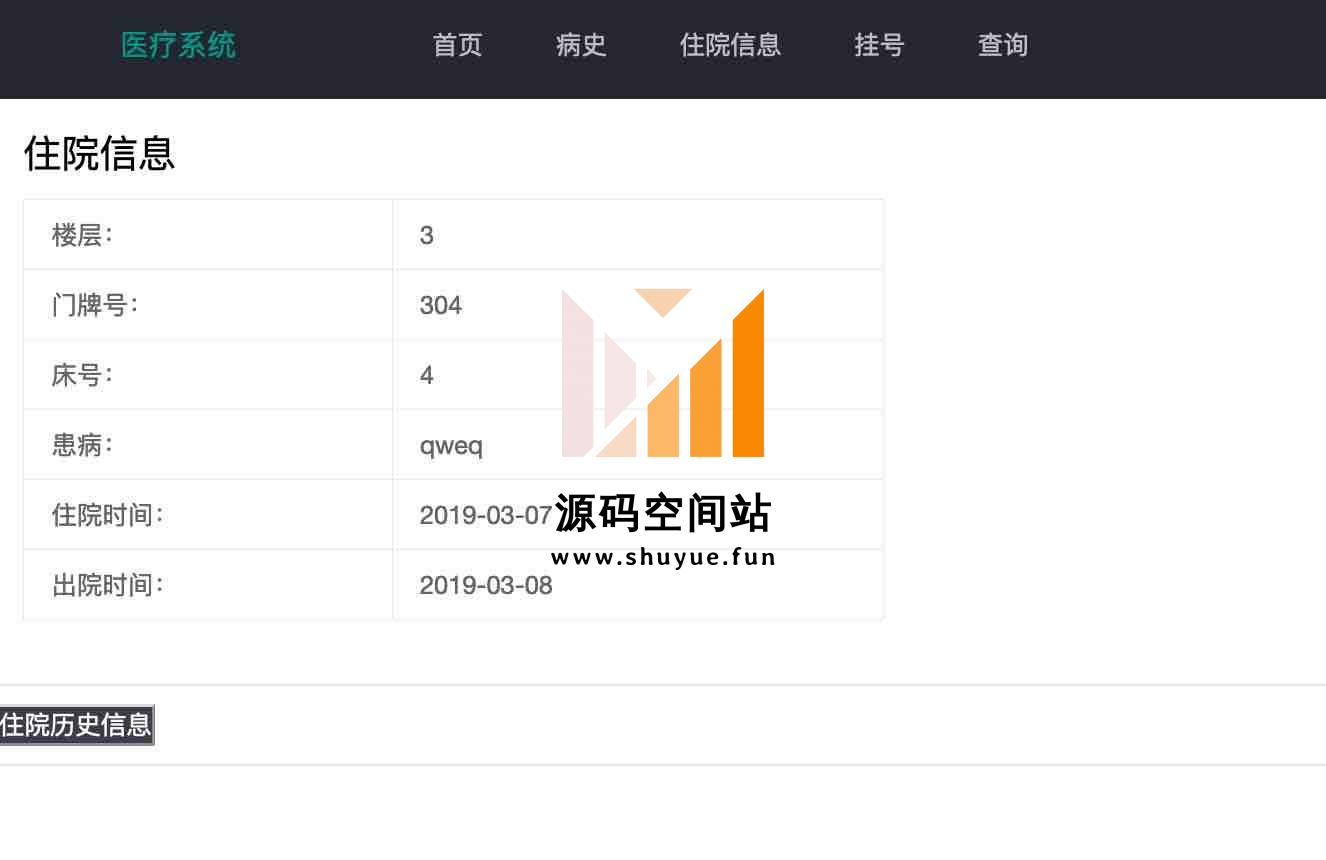This screenshot has width=1326, height=860.
Task: Open the 查询 menu item
Action: pyautogui.click(x=1003, y=45)
